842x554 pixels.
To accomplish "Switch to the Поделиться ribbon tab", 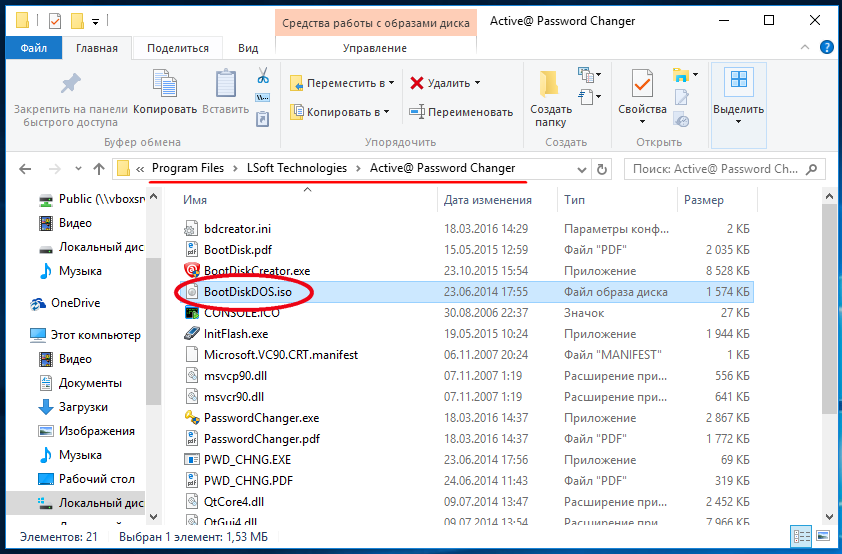I will (x=178, y=48).
